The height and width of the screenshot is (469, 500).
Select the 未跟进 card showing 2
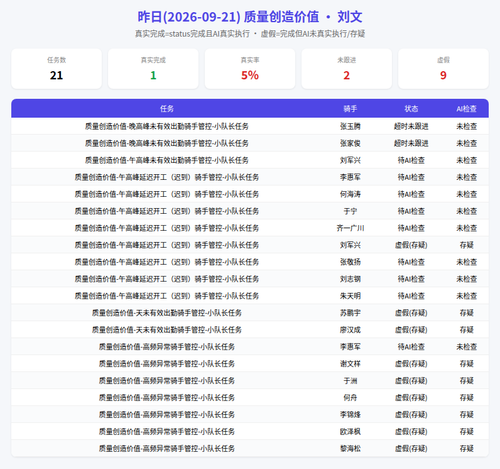point(346,69)
